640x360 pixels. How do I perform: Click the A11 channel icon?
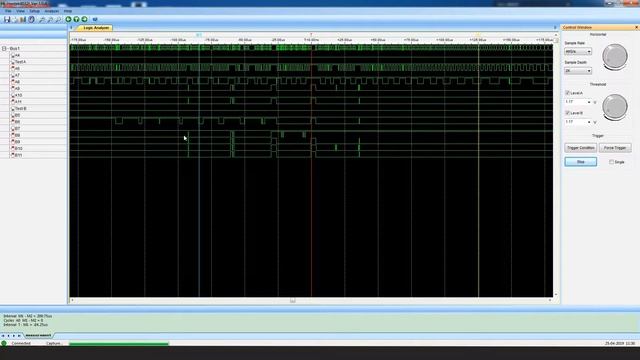[13, 101]
